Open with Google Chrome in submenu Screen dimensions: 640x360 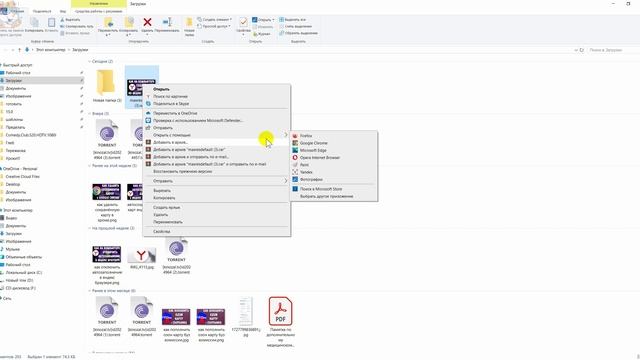(313, 143)
